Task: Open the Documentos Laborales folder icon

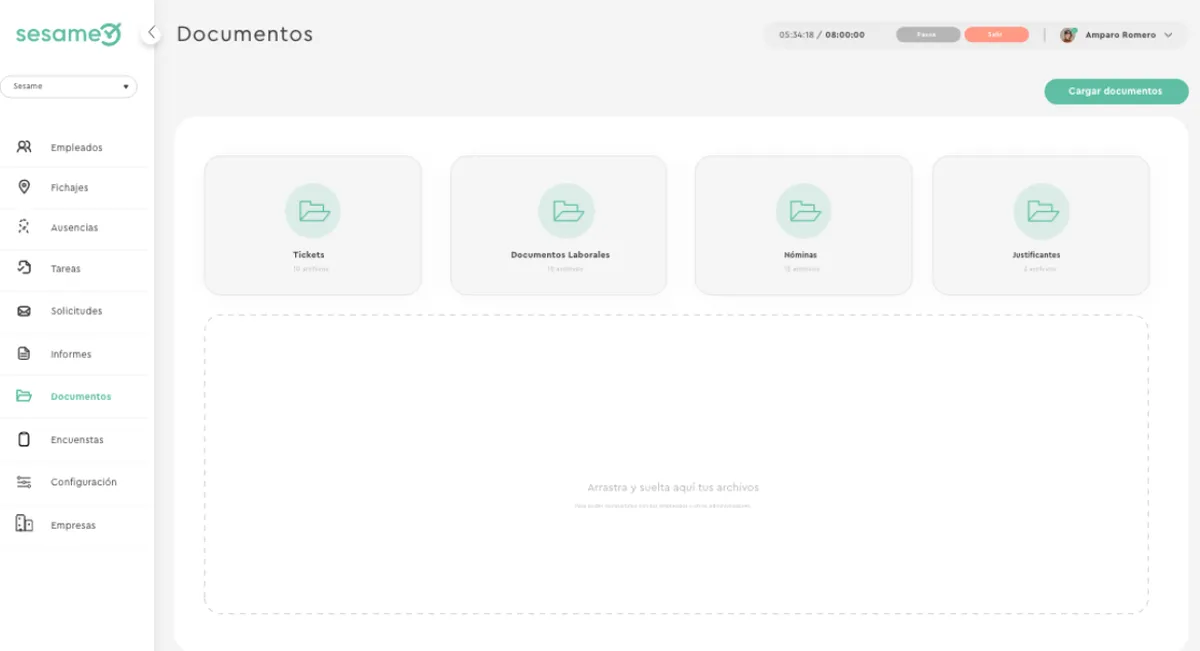Action: point(567,211)
